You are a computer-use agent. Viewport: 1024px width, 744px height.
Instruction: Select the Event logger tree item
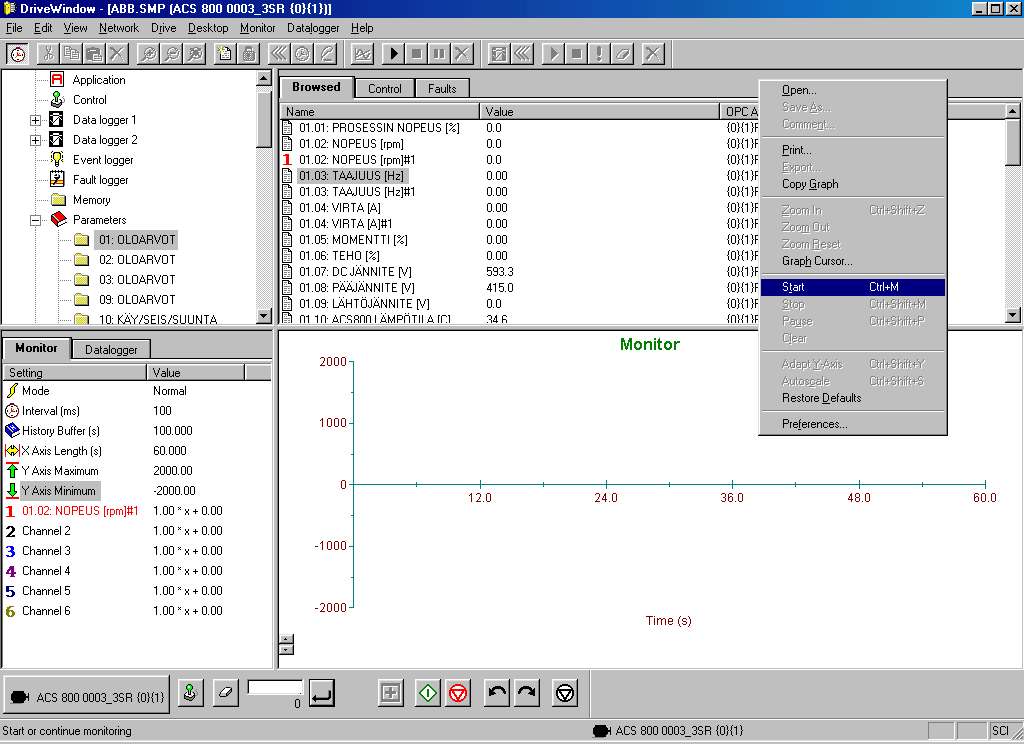pyautogui.click(x=103, y=160)
